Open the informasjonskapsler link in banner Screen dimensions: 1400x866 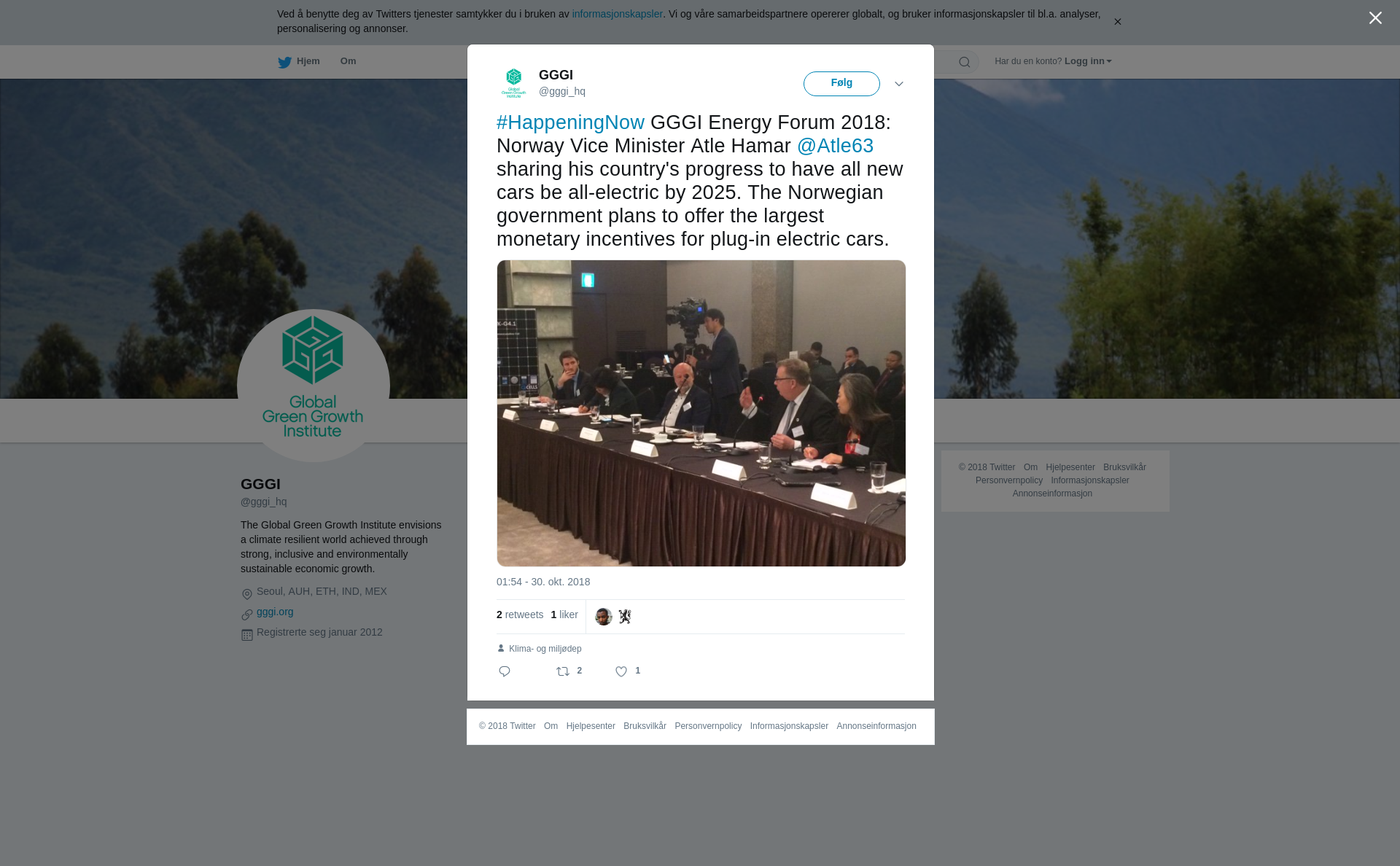point(617,14)
